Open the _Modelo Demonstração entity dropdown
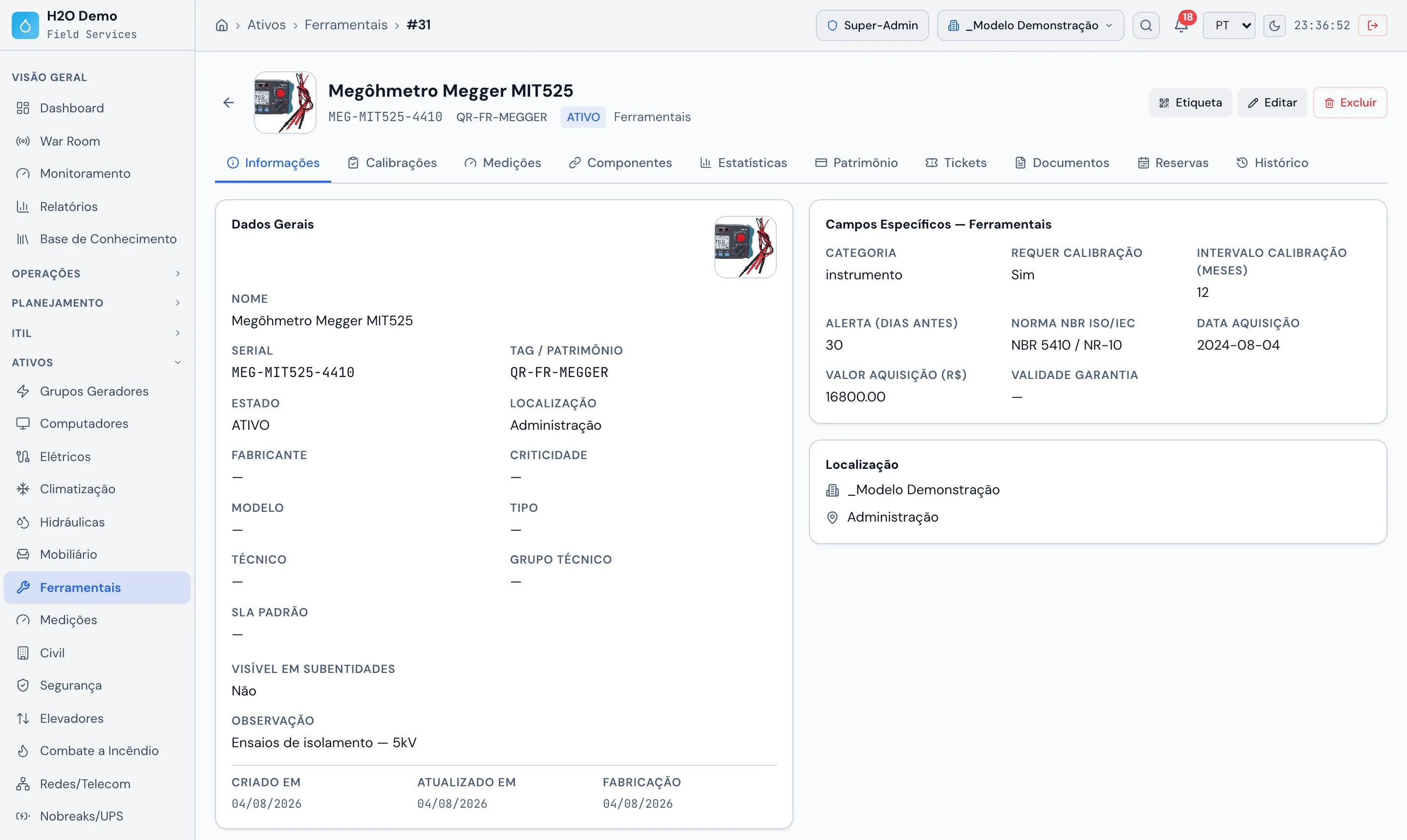Screen dimensions: 1407x840 (1030, 25)
